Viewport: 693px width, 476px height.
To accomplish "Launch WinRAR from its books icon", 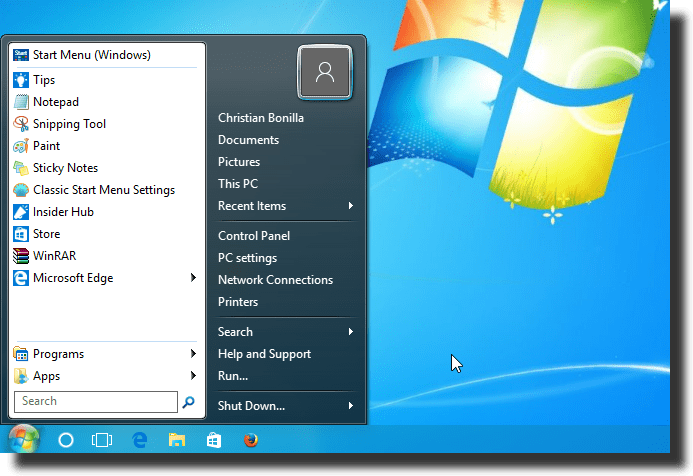I will click(x=21, y=256).
